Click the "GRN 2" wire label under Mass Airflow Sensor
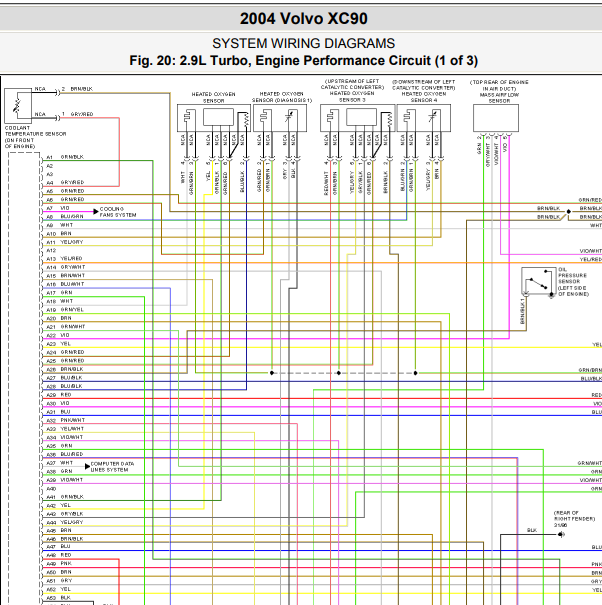Screen dimensions: 602x605 coord(479,145)
